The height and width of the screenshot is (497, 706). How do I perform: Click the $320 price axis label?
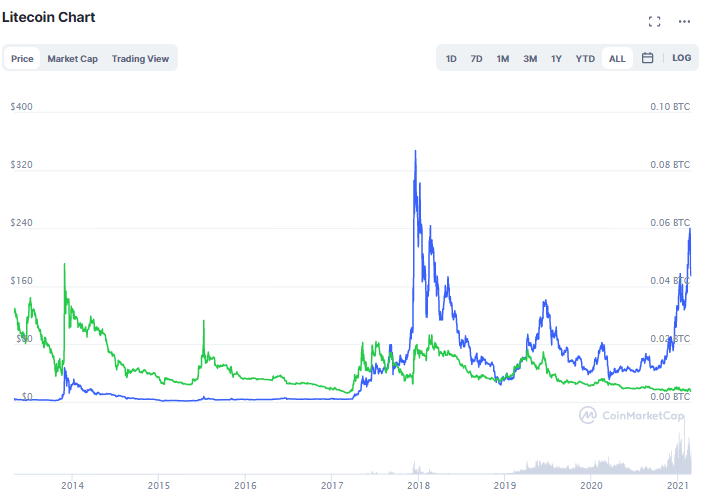click(x=22, y=165)
